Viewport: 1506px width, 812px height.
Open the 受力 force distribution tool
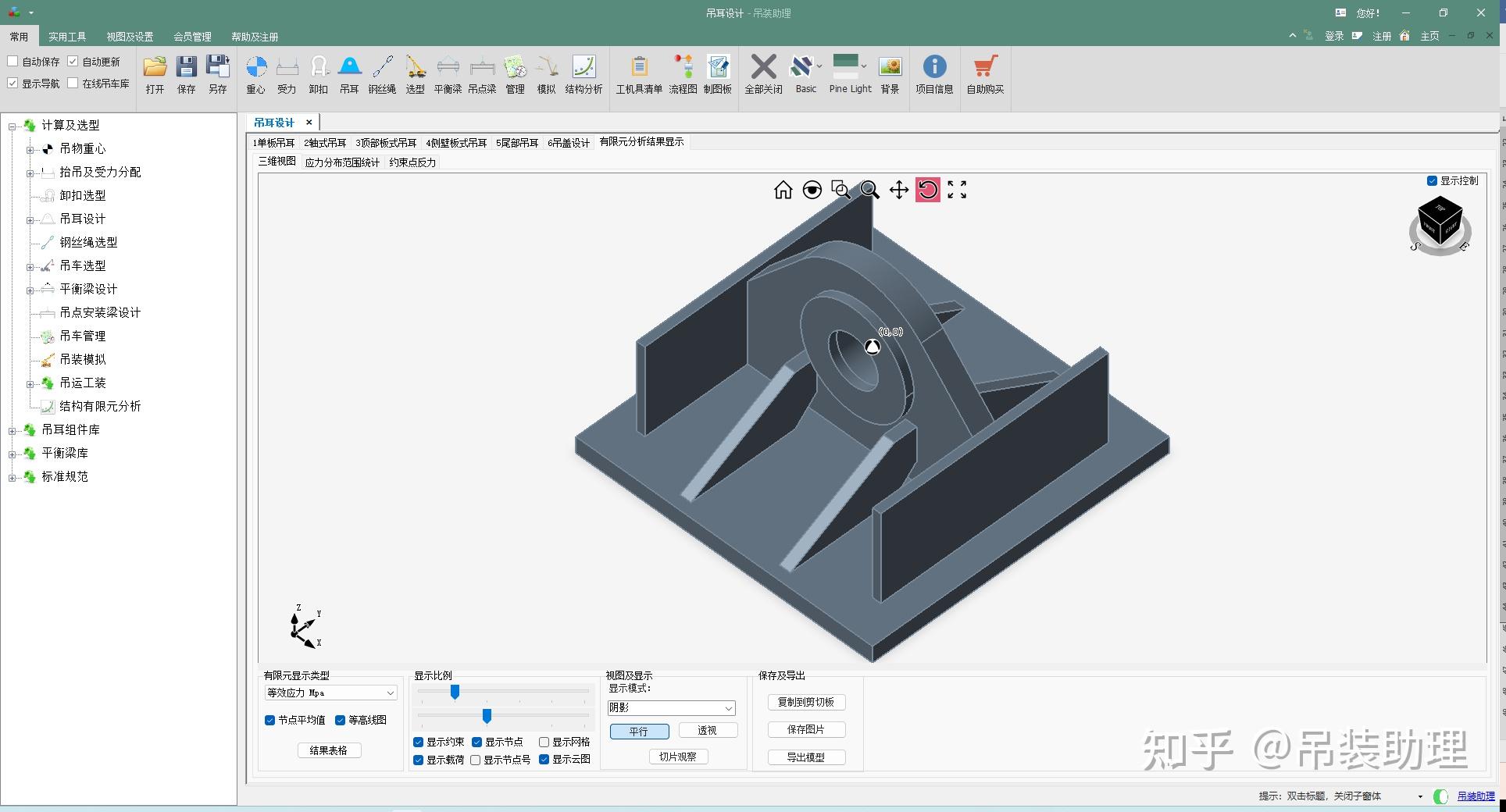pos(287,75)
